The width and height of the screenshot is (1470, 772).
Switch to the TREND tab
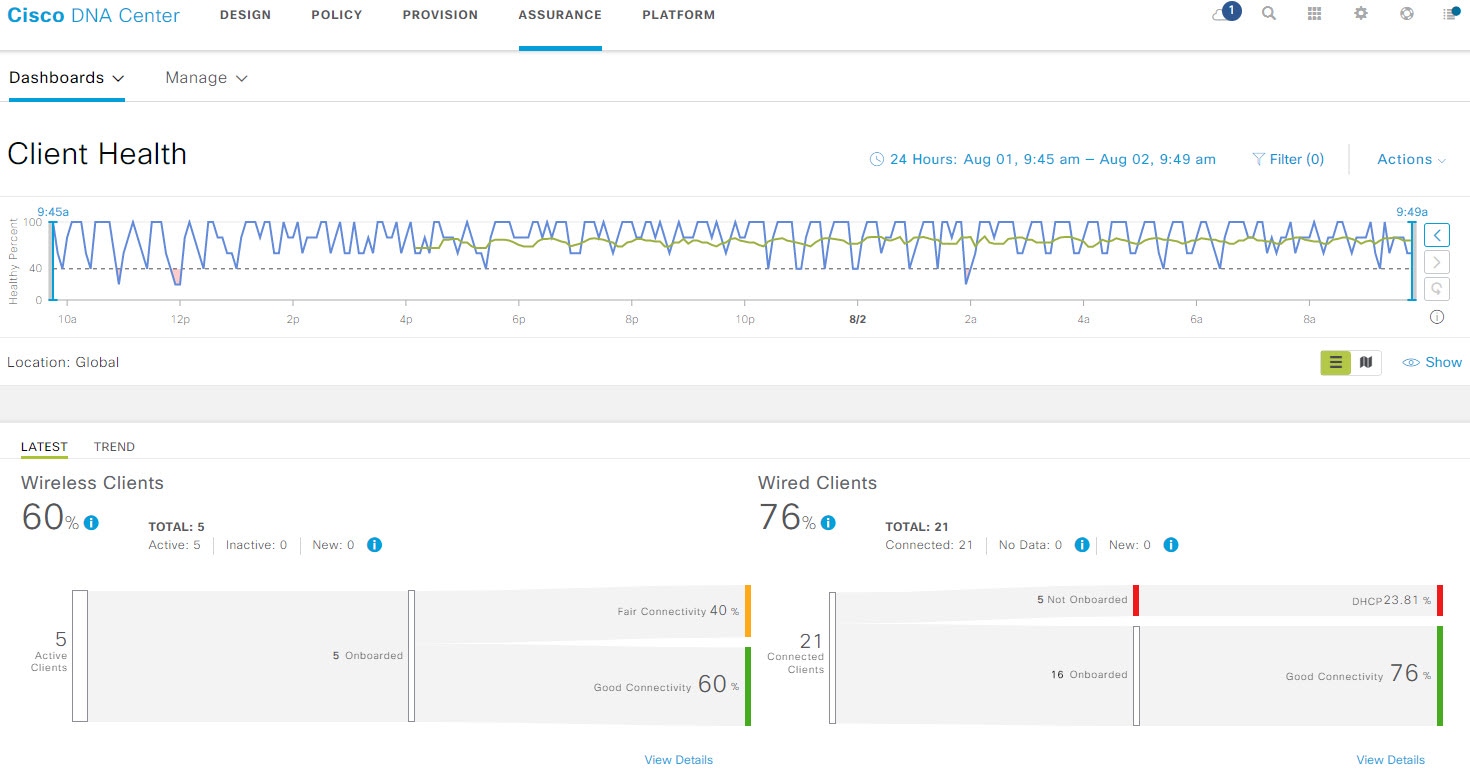click(x=114, y=447)
